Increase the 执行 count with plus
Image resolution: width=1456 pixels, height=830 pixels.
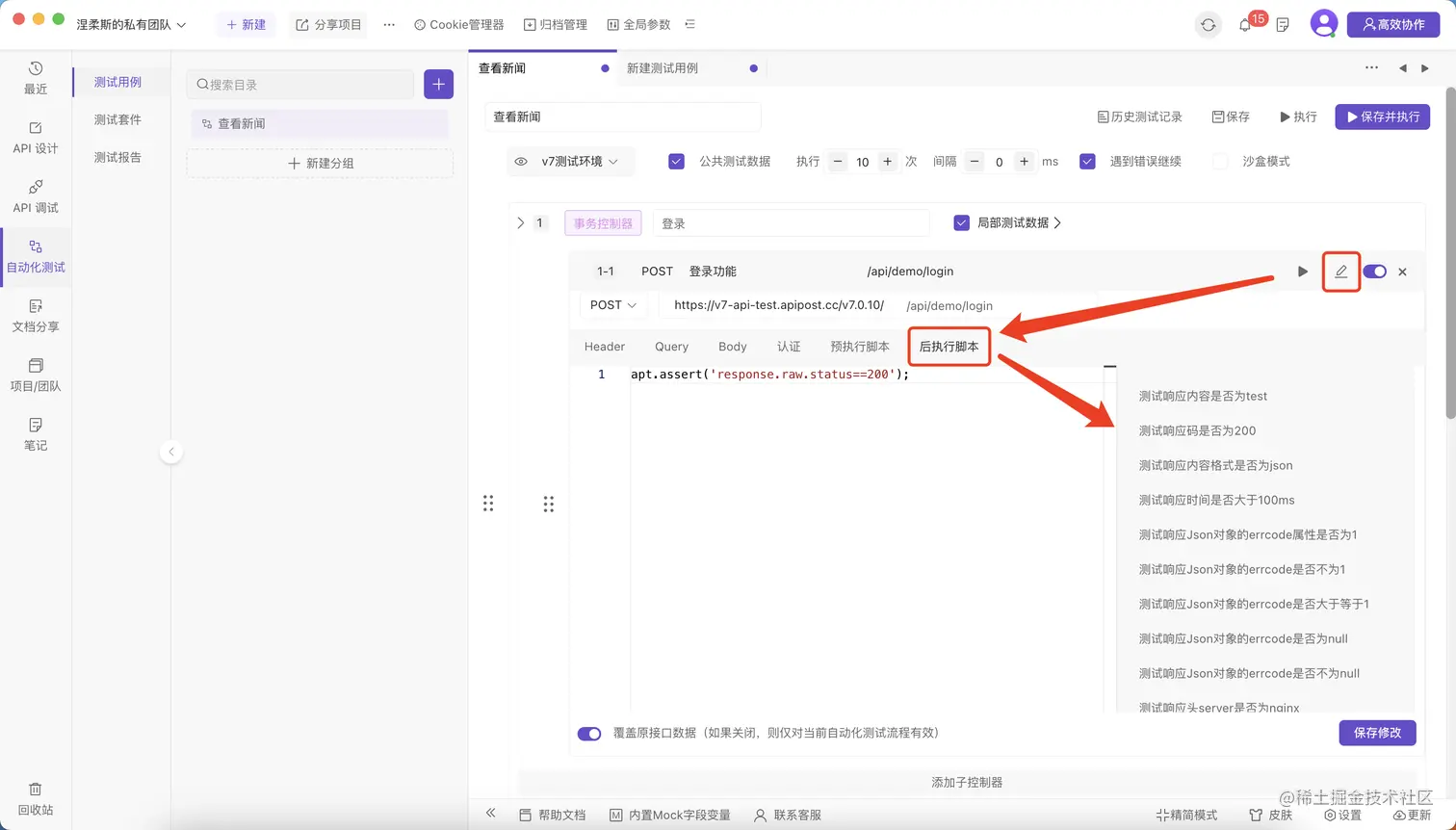[x=888, y=162]
